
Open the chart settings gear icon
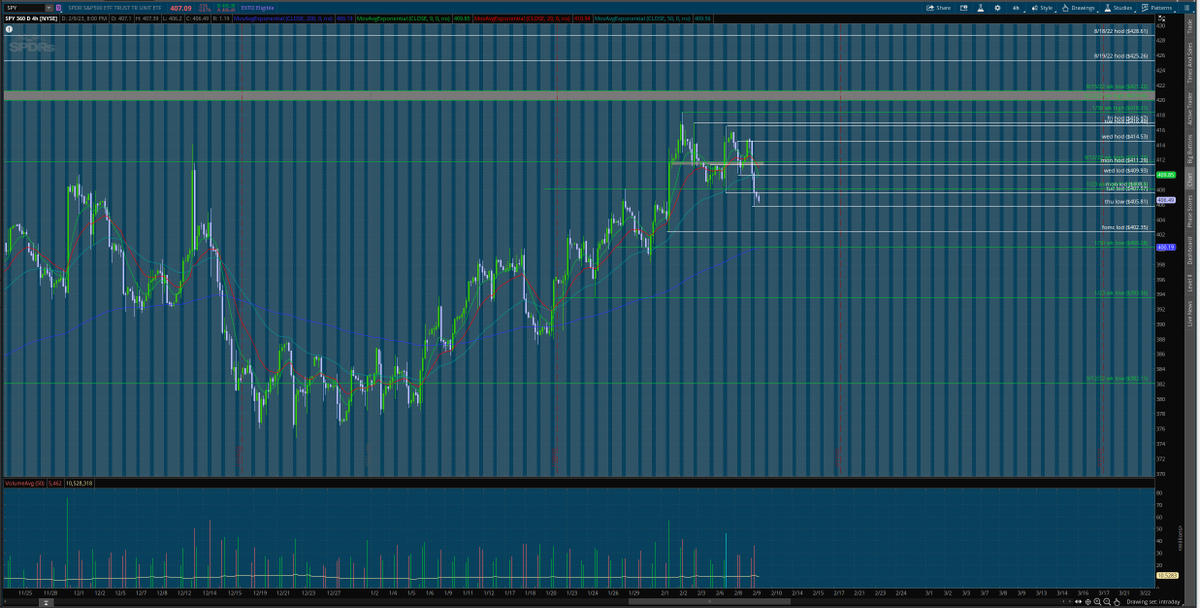pyautogui.click(x=997, y=8)
